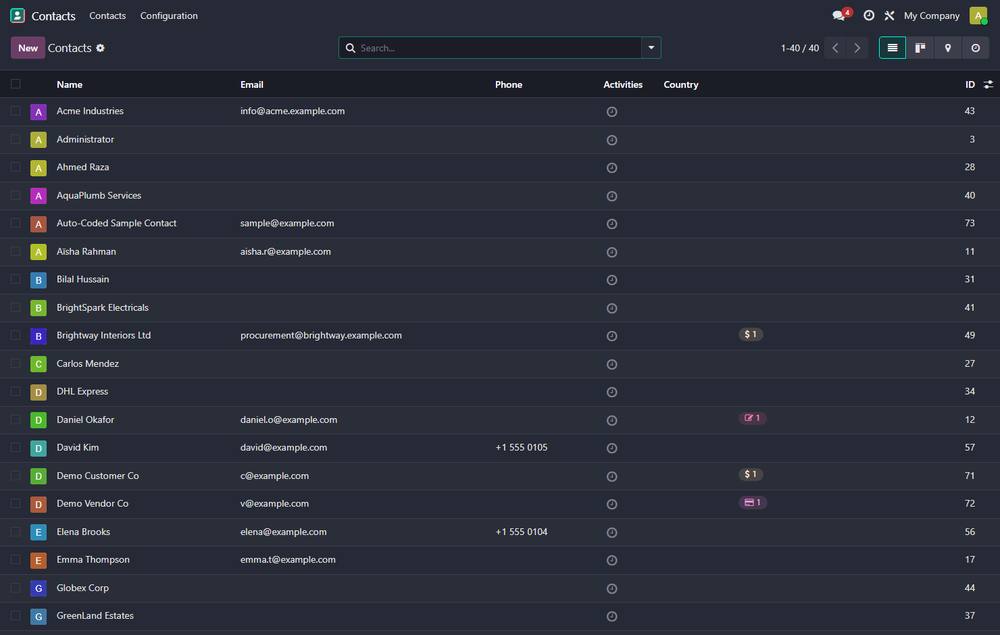
Task: Click the $ 1 badge for Demo Customer Co
Action: point(751,474)
